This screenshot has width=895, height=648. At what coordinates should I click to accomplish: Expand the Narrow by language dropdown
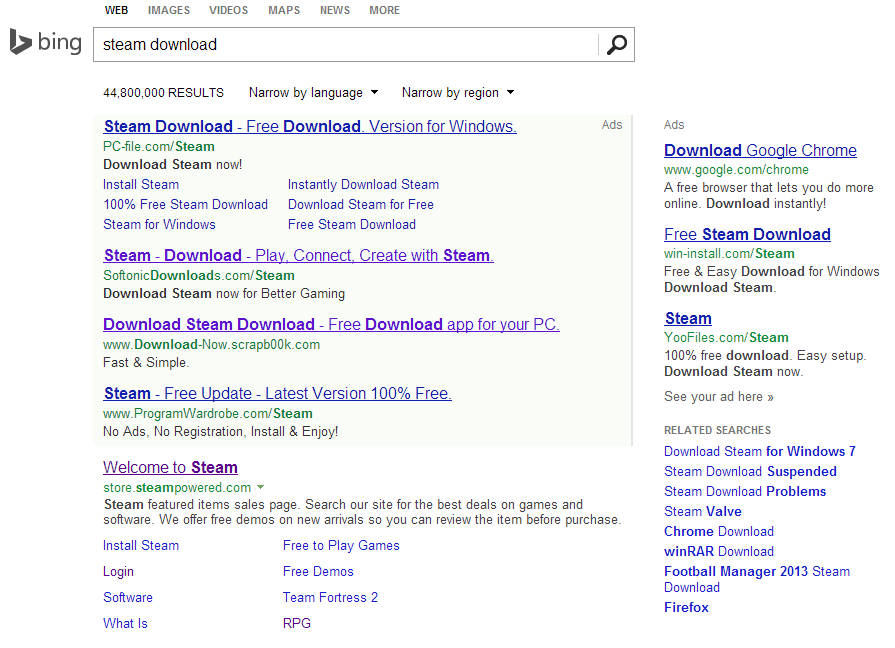313,92
